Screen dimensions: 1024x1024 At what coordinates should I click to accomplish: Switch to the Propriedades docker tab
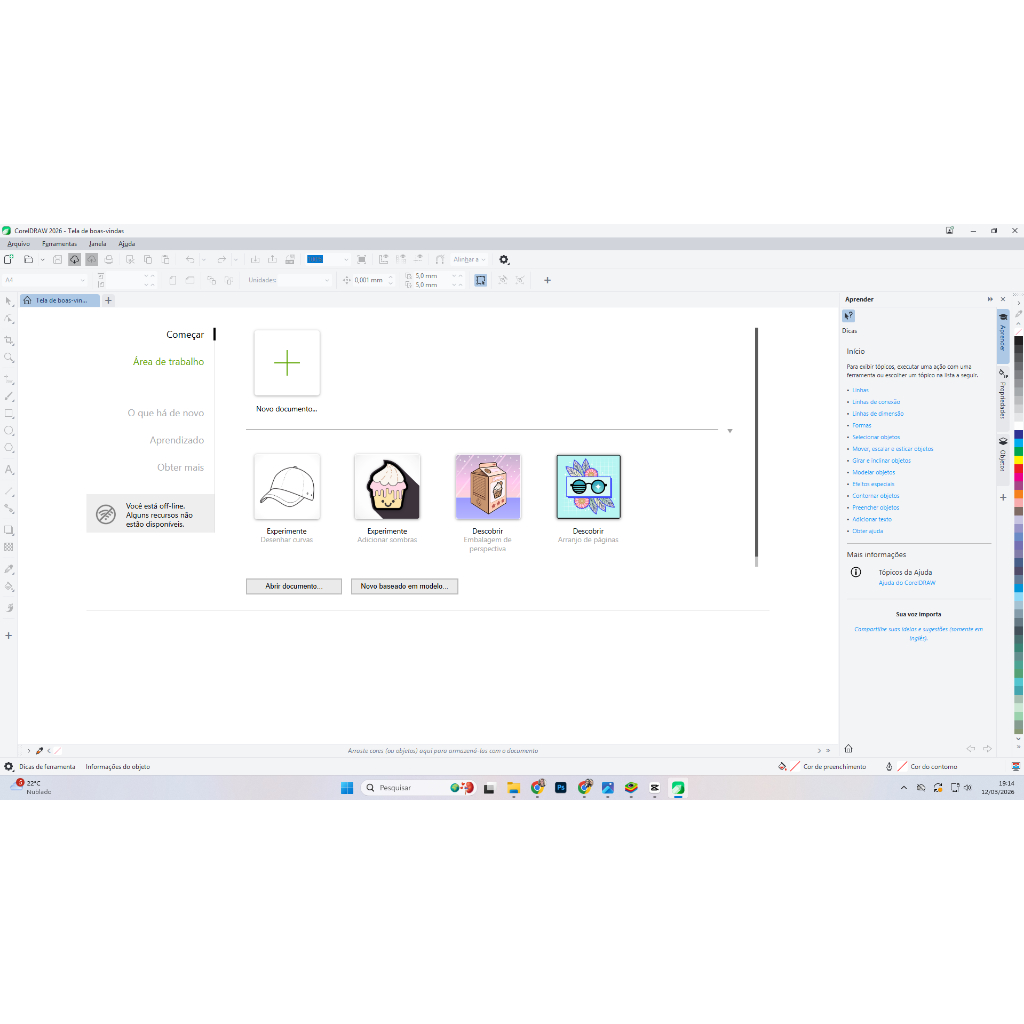click(x=1002, y=397)
